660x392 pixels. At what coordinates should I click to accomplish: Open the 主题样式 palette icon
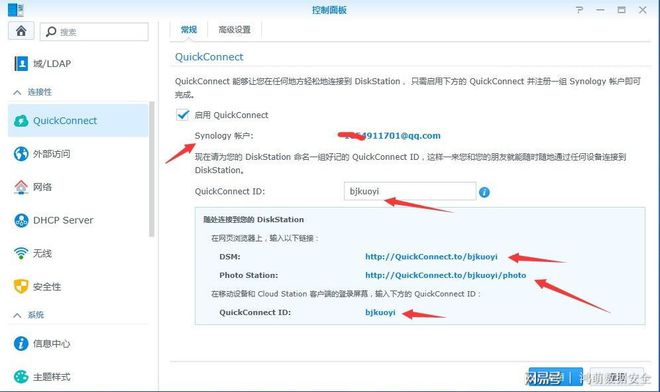point(21,377)
